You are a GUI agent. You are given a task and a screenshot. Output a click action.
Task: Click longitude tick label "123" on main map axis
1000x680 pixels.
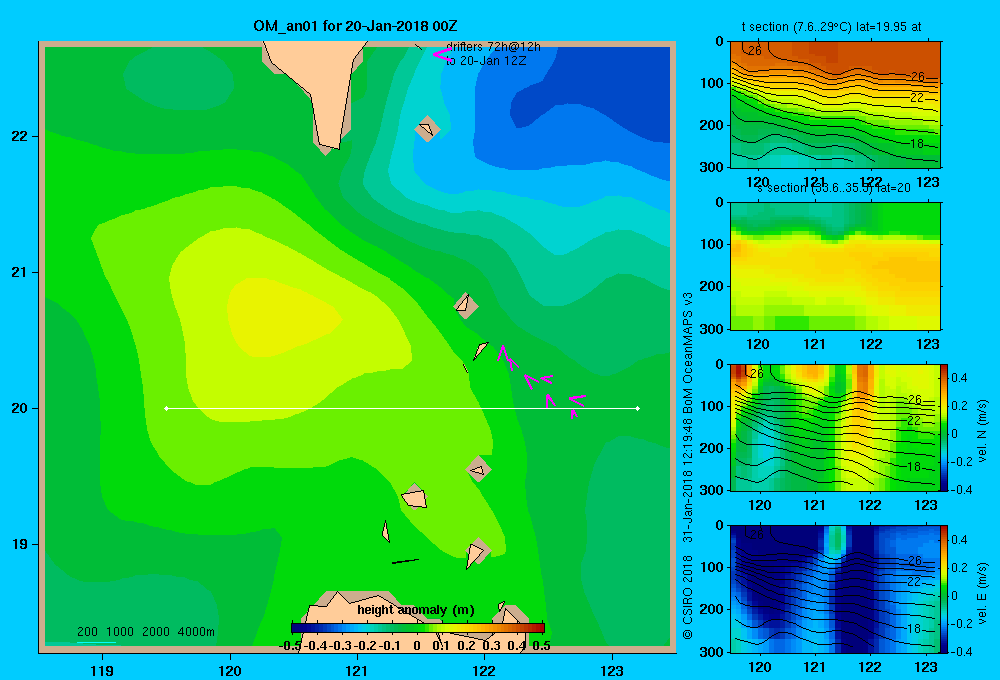(612, 670)
